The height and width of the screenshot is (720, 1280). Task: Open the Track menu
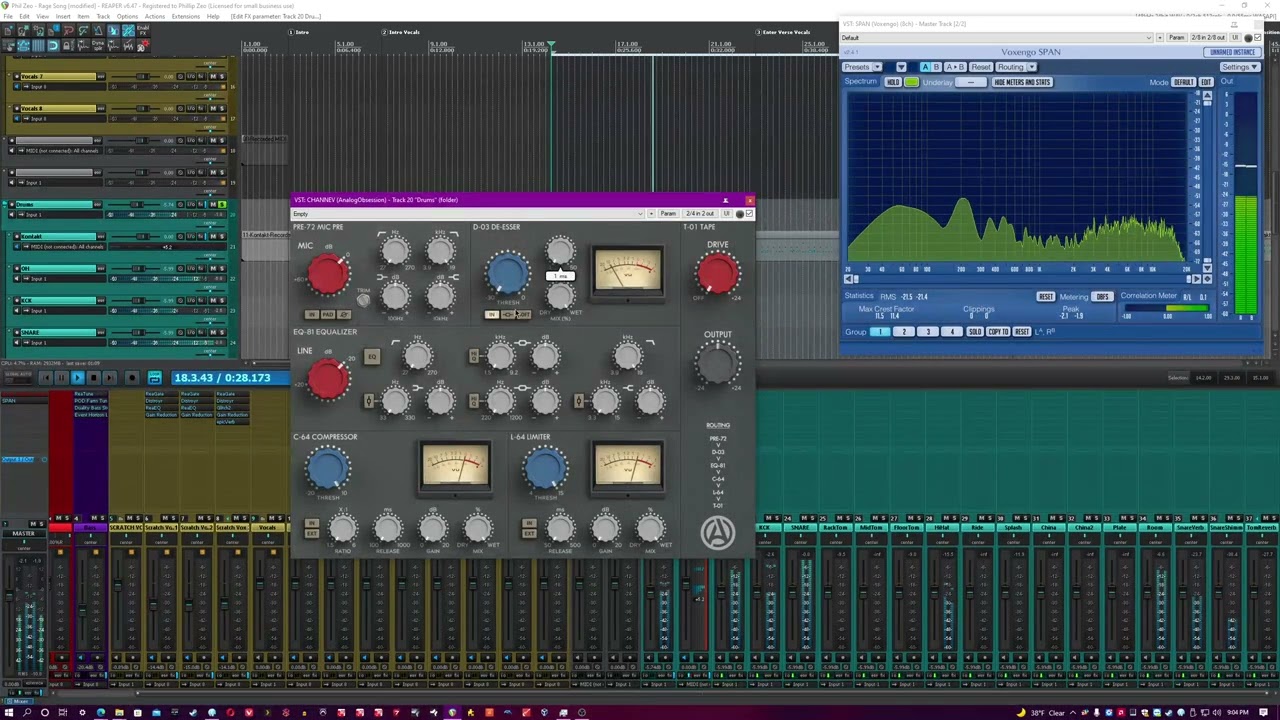103,17
